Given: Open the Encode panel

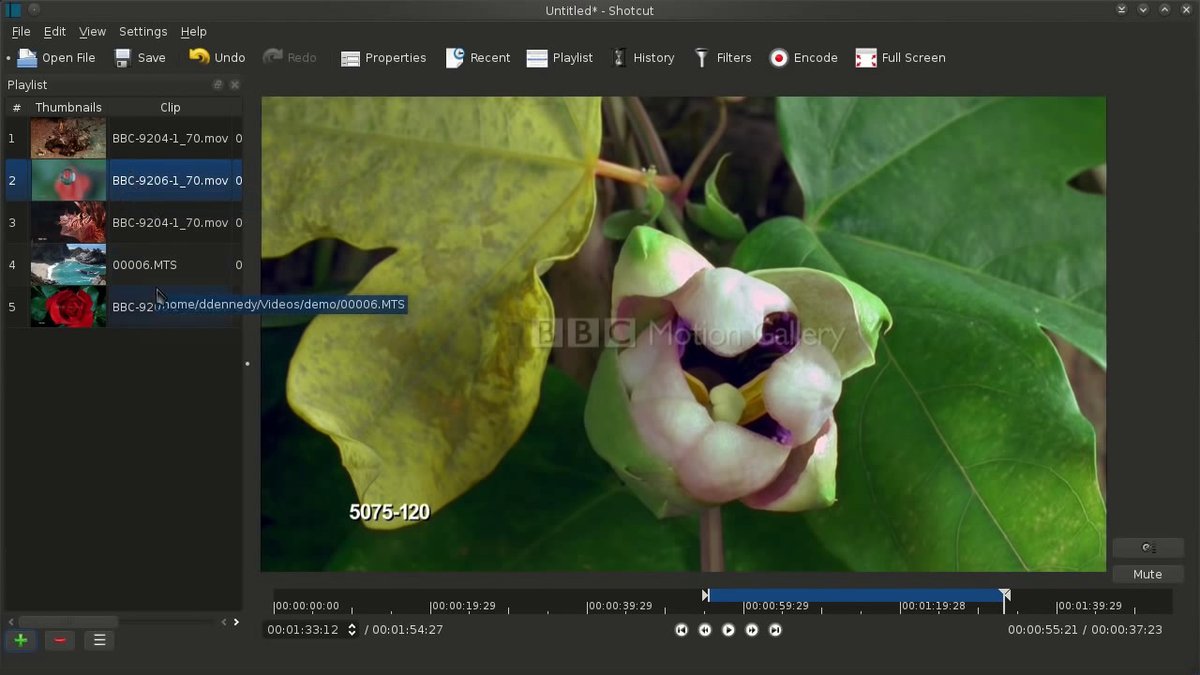Looking at the screenshot, I should [803, 57].
